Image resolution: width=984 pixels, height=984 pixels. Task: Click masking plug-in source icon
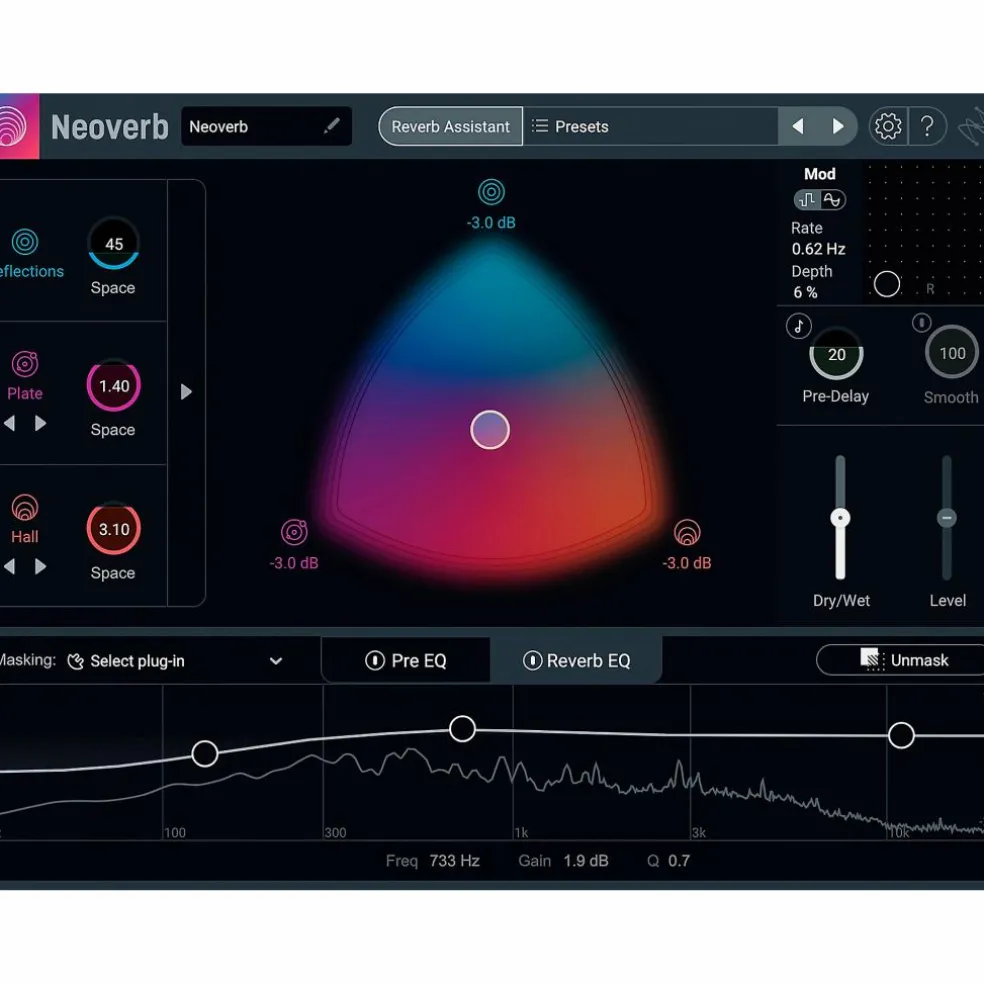(x=75, y=661)
